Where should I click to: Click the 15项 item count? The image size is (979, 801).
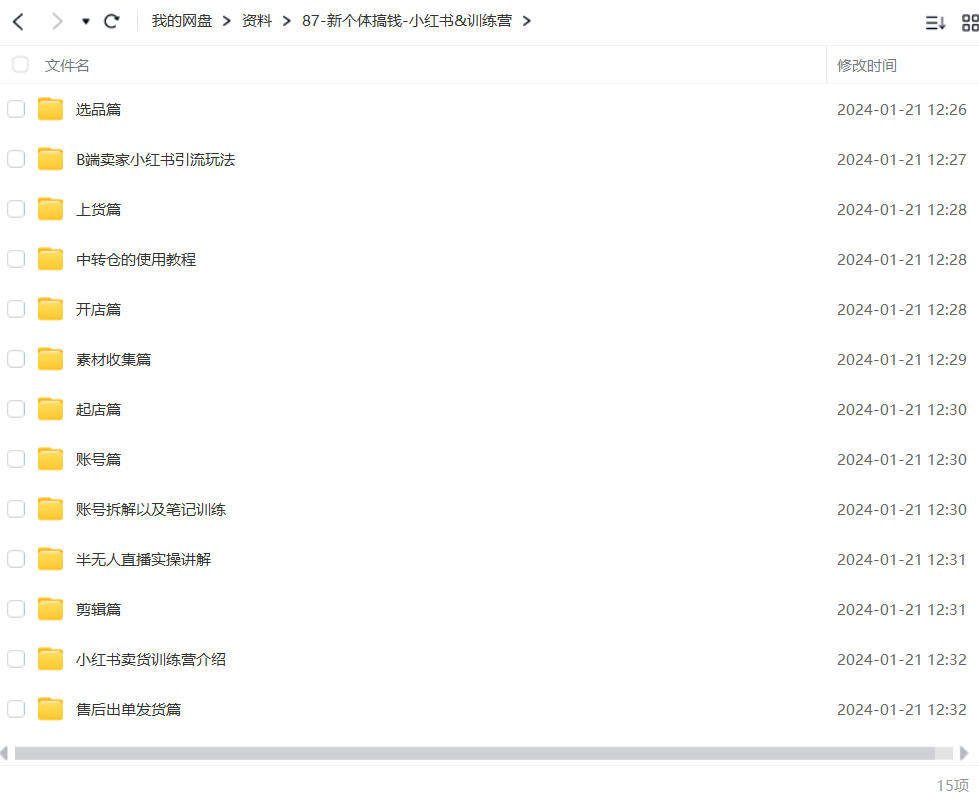952,785
